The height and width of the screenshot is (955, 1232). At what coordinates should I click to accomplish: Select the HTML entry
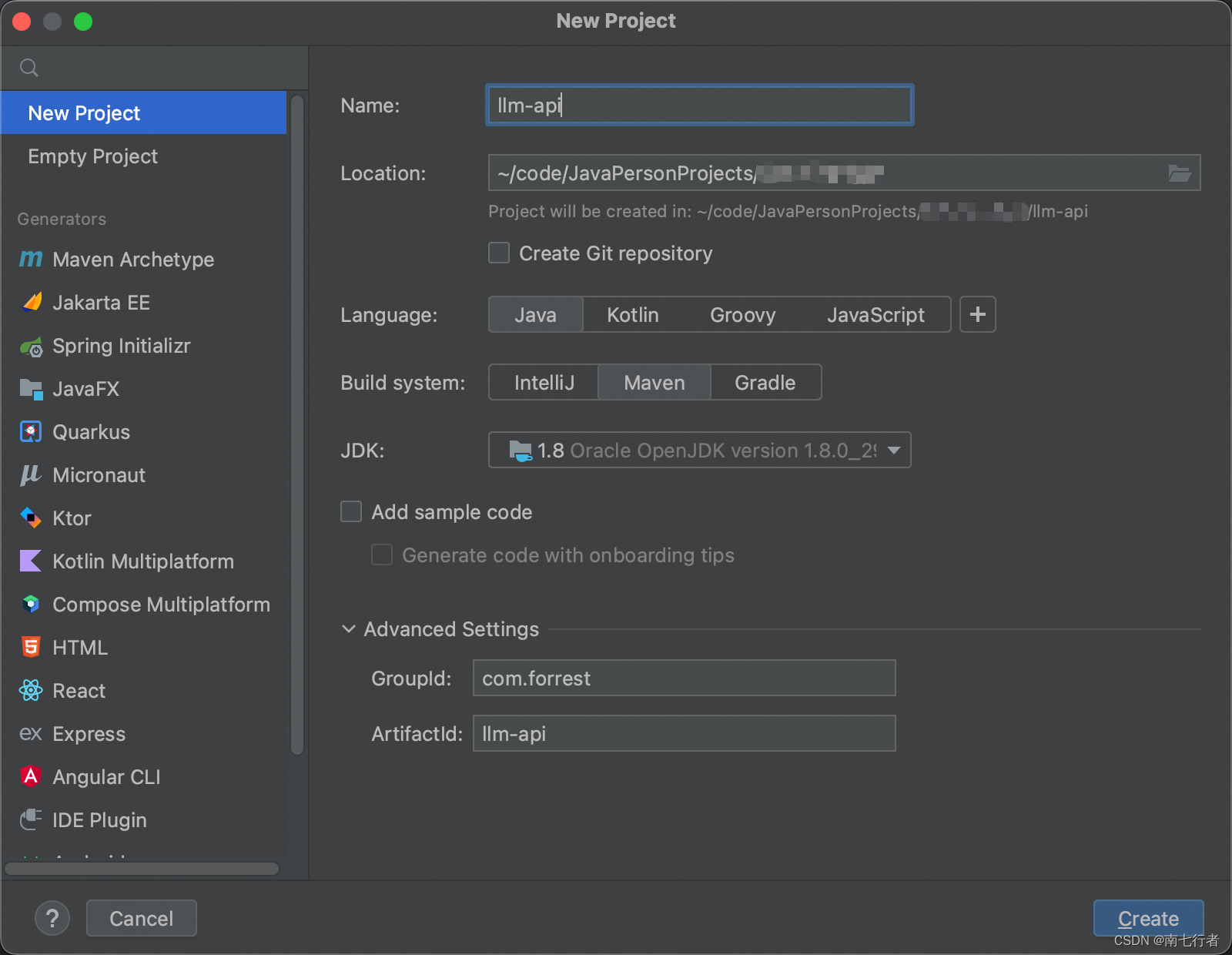144,648
